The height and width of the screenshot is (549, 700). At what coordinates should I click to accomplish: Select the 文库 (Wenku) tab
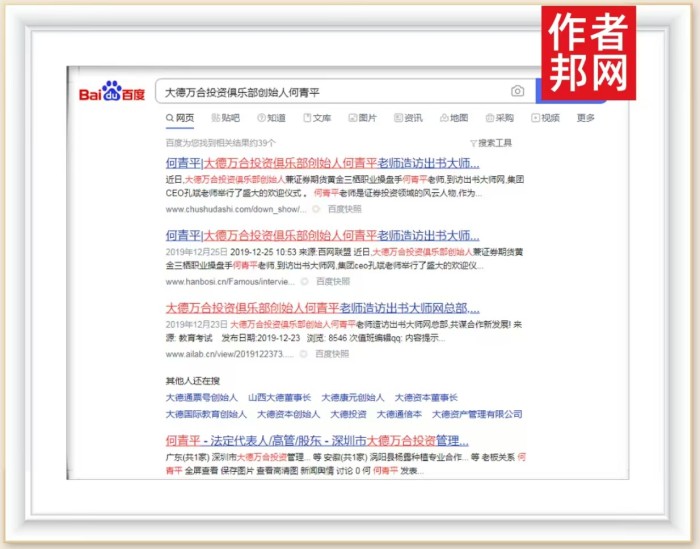point(317,118)
